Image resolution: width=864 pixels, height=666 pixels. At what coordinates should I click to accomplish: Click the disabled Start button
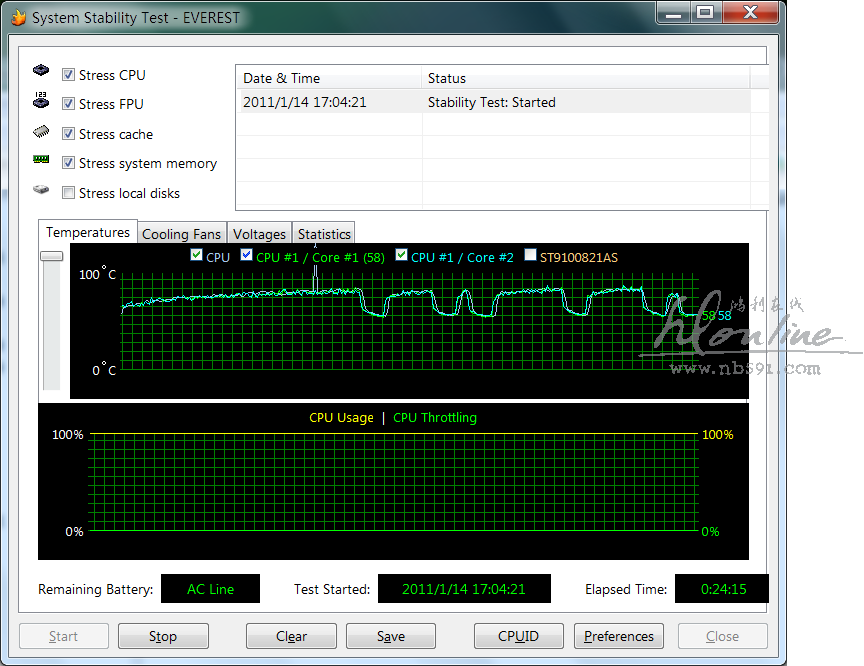pos(63,636)
